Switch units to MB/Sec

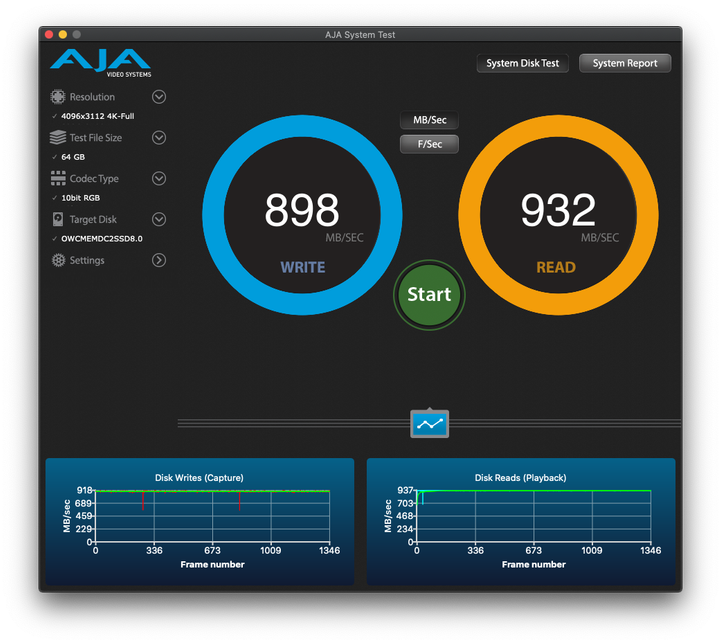pyautogui.click(x=429, y=120)
